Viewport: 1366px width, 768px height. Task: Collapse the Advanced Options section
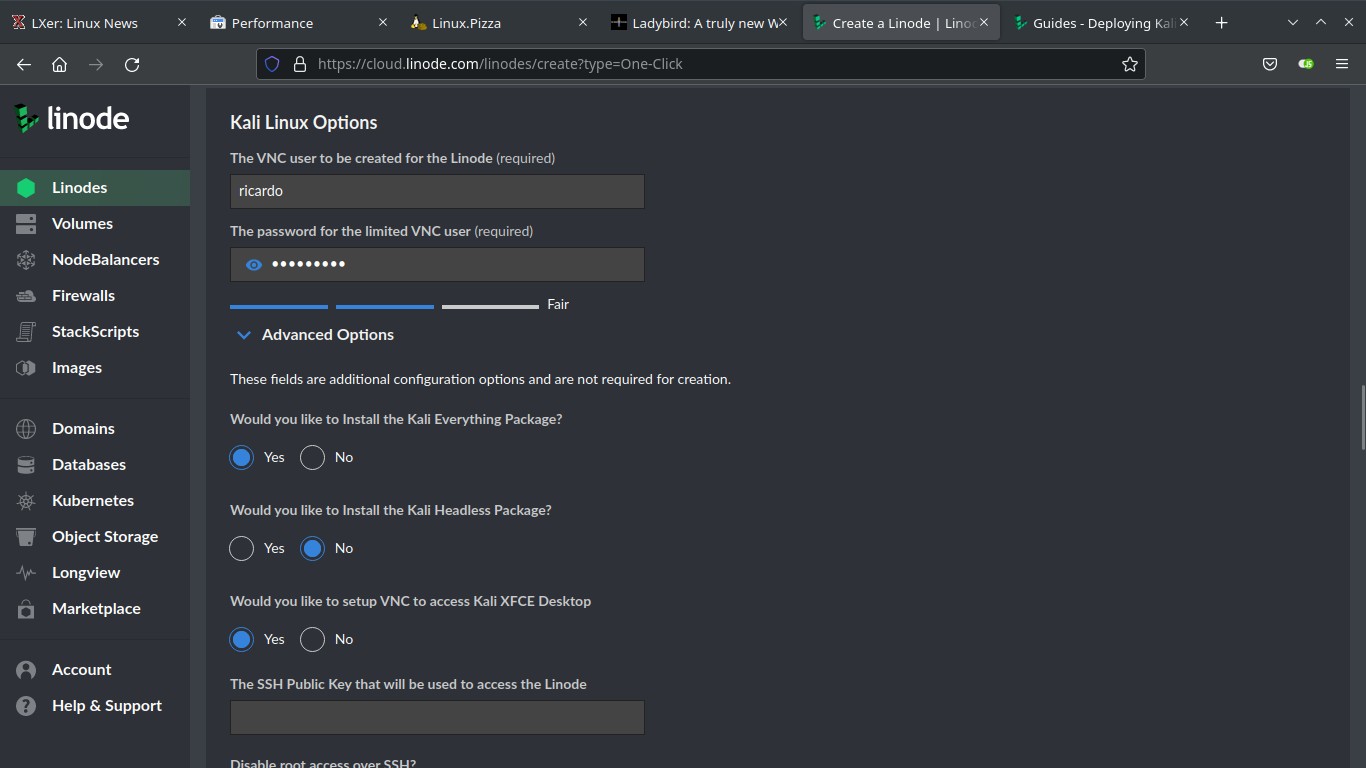click(x=313, y=335)
